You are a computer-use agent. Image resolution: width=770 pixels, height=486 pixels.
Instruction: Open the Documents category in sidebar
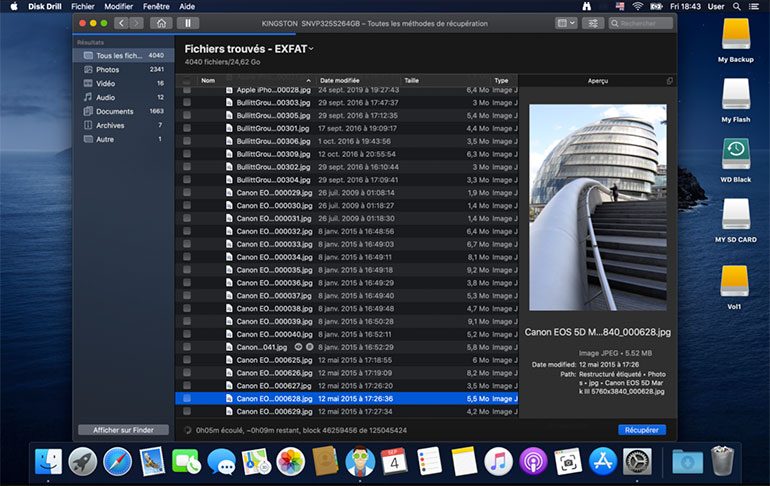tap(115, 111)
